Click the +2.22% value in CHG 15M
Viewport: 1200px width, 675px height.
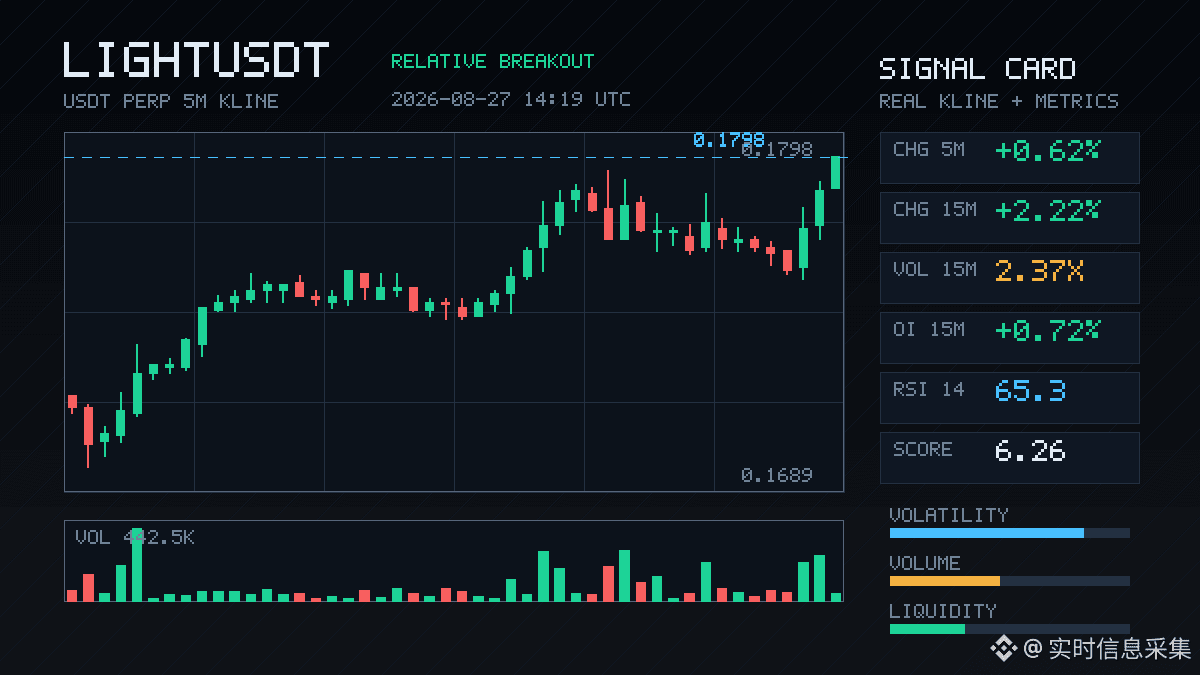click(x=1047, y=210)
